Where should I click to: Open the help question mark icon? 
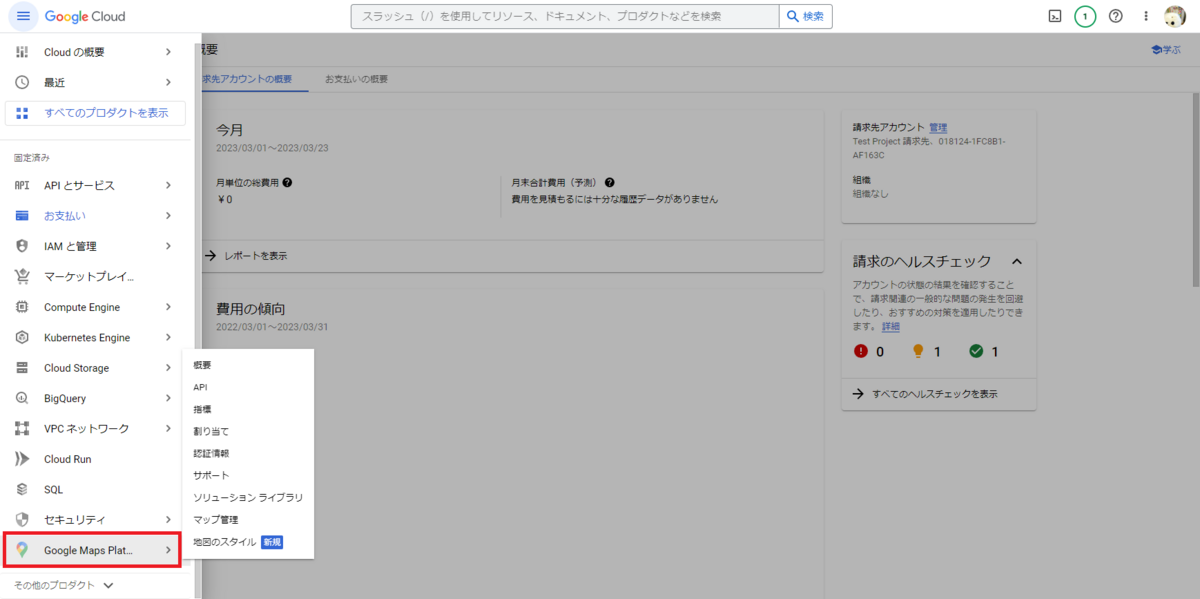[x=1116, y=16]
